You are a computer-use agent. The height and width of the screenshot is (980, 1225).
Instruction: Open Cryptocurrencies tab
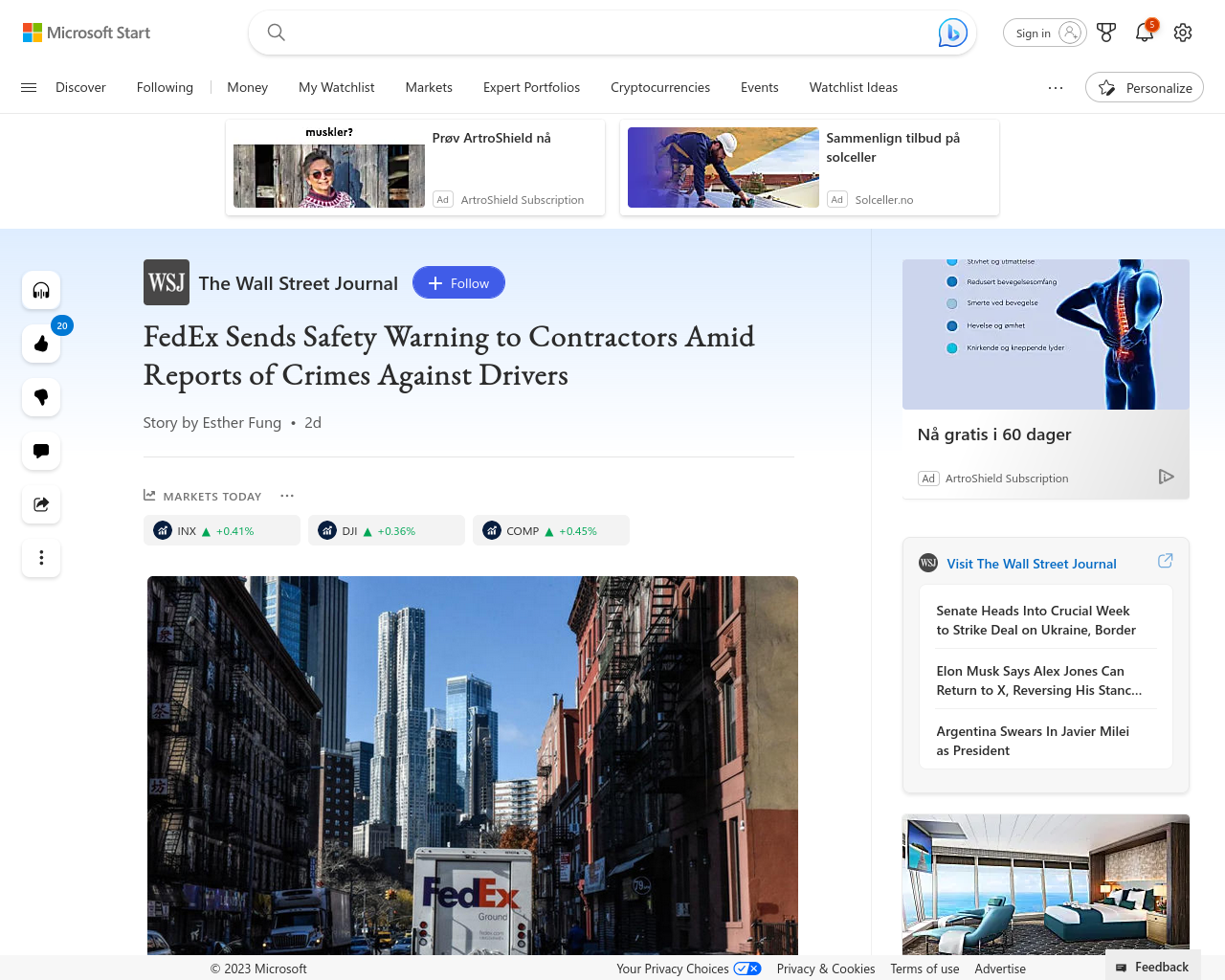click(x=660, y=87)
